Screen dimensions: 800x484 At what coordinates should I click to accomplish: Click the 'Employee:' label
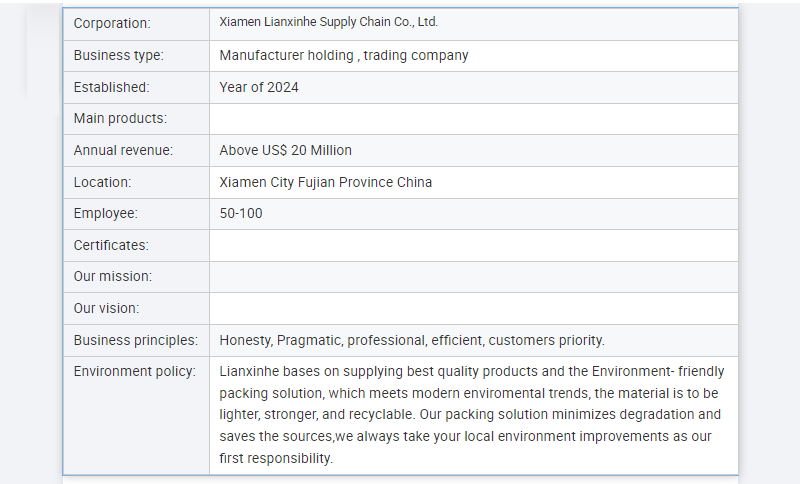point(106,213)
